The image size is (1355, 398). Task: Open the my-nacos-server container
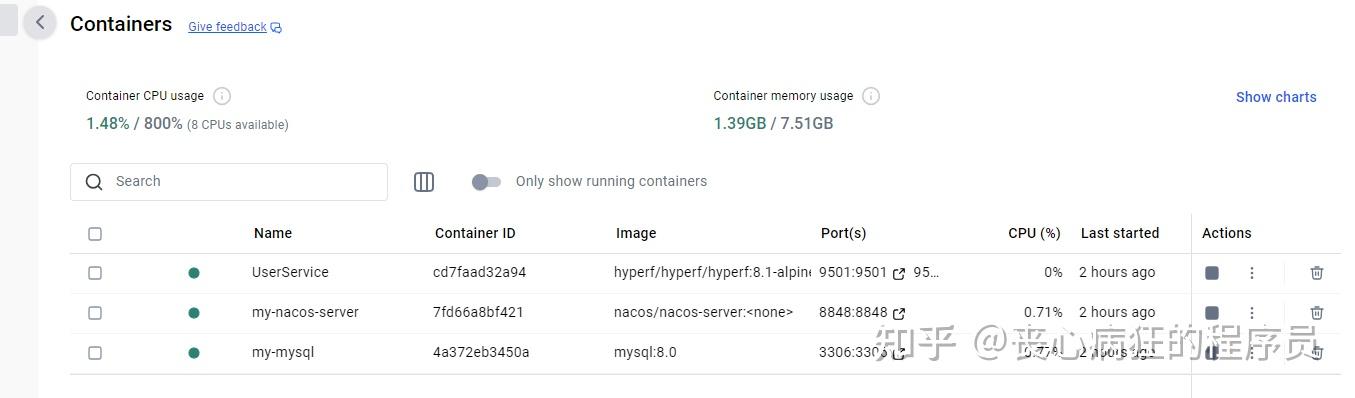pos(305,312)
